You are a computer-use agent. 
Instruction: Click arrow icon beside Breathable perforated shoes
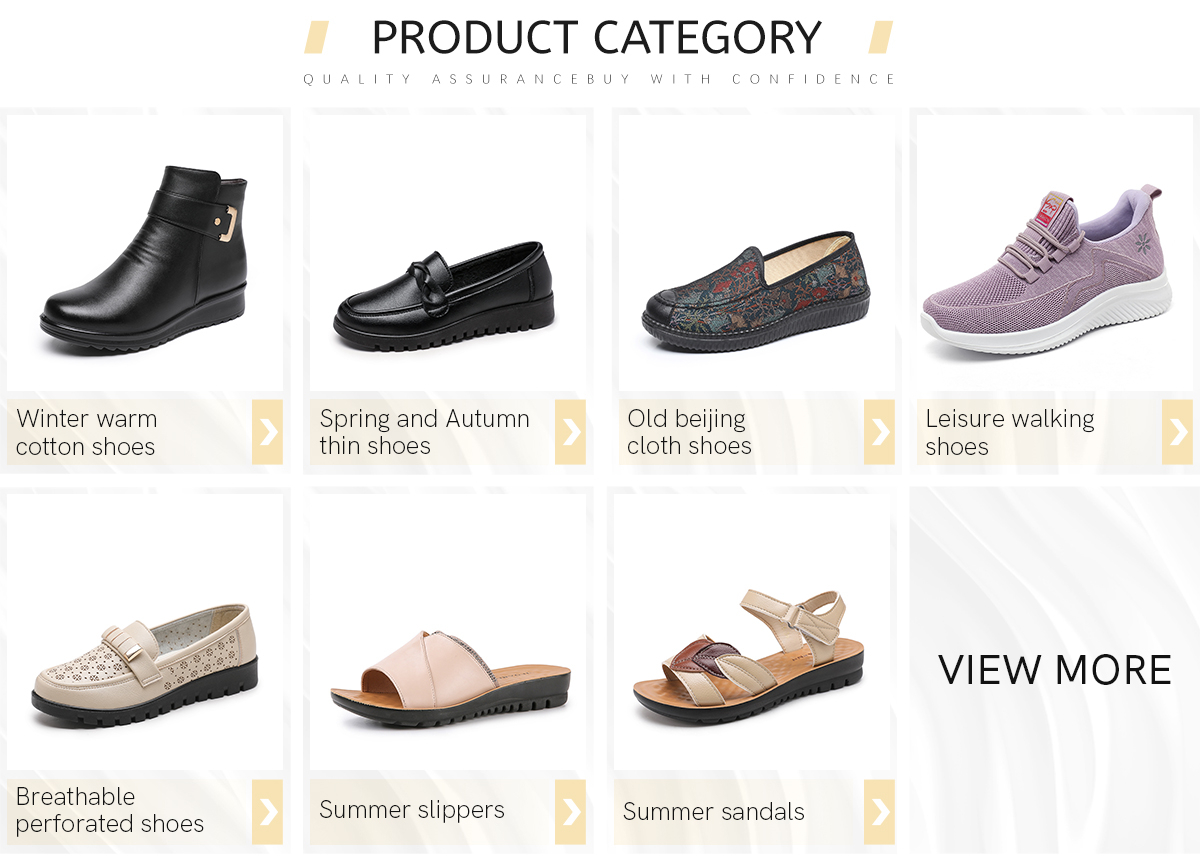click(267, 811)
